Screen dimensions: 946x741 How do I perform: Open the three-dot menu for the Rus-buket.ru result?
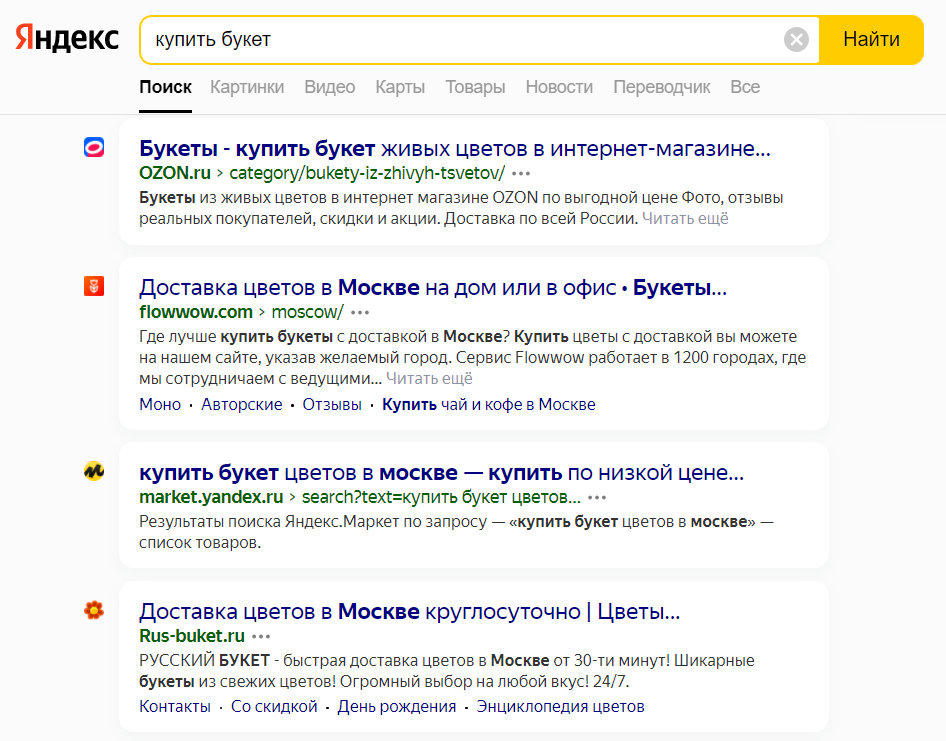[261, 636]
